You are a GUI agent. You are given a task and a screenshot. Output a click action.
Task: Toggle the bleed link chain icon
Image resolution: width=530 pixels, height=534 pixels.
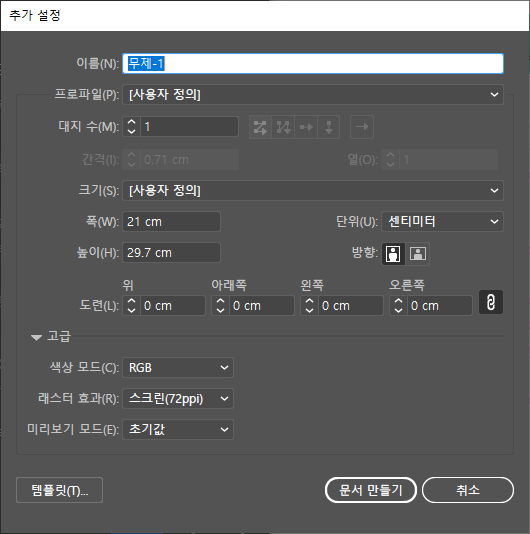(491, 302)
